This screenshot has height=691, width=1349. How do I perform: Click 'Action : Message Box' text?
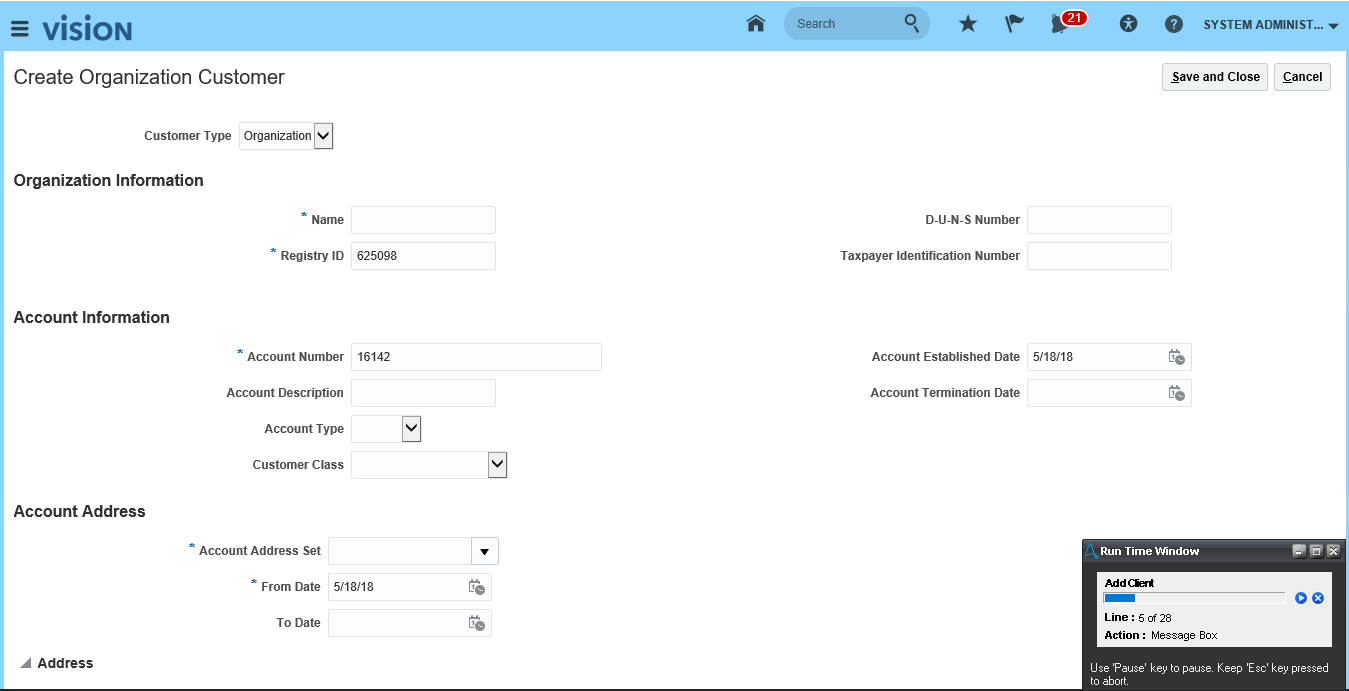[1161, 635]
